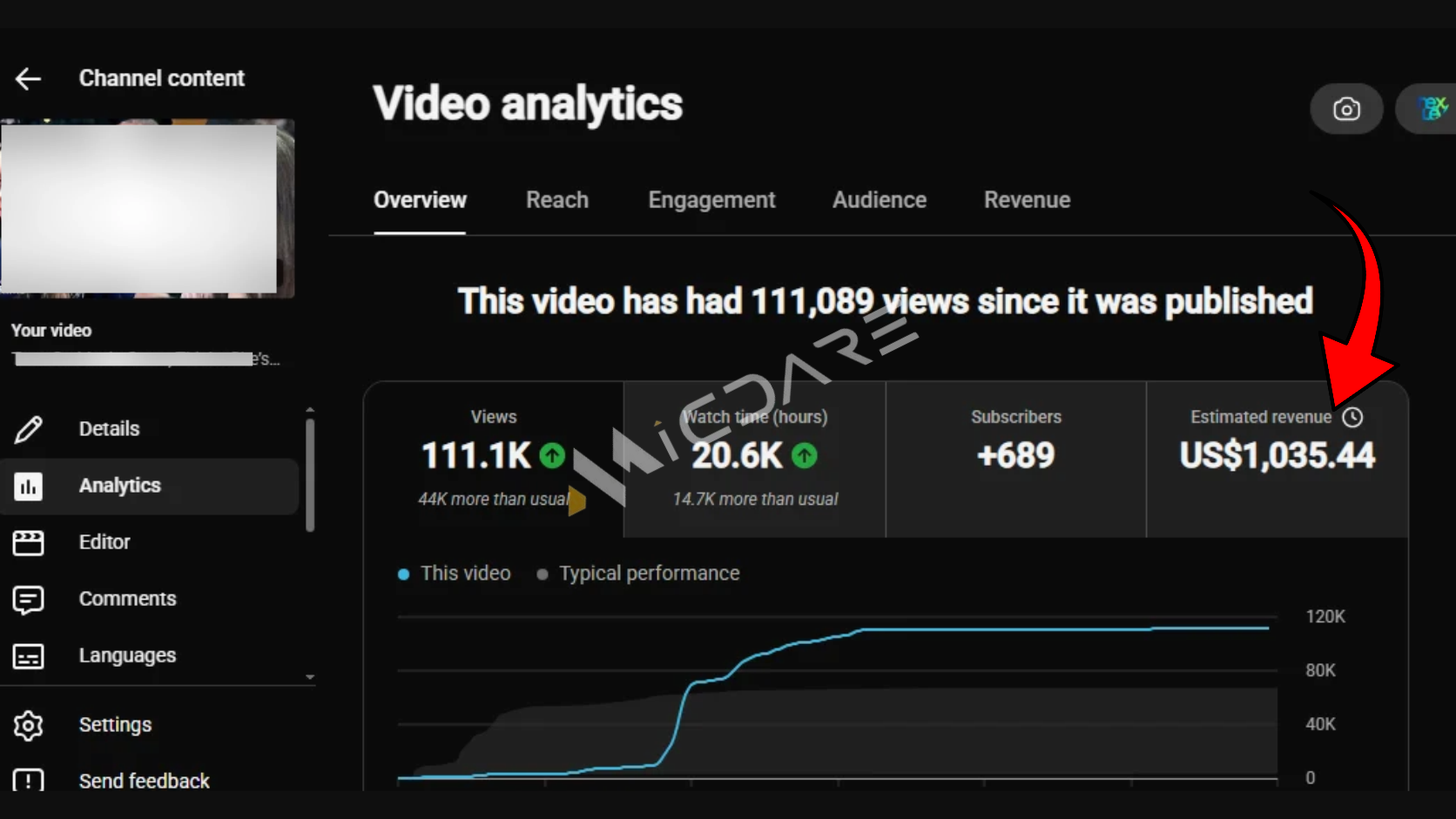
Task: Open the Audience tab
Action: click(880, 200)
